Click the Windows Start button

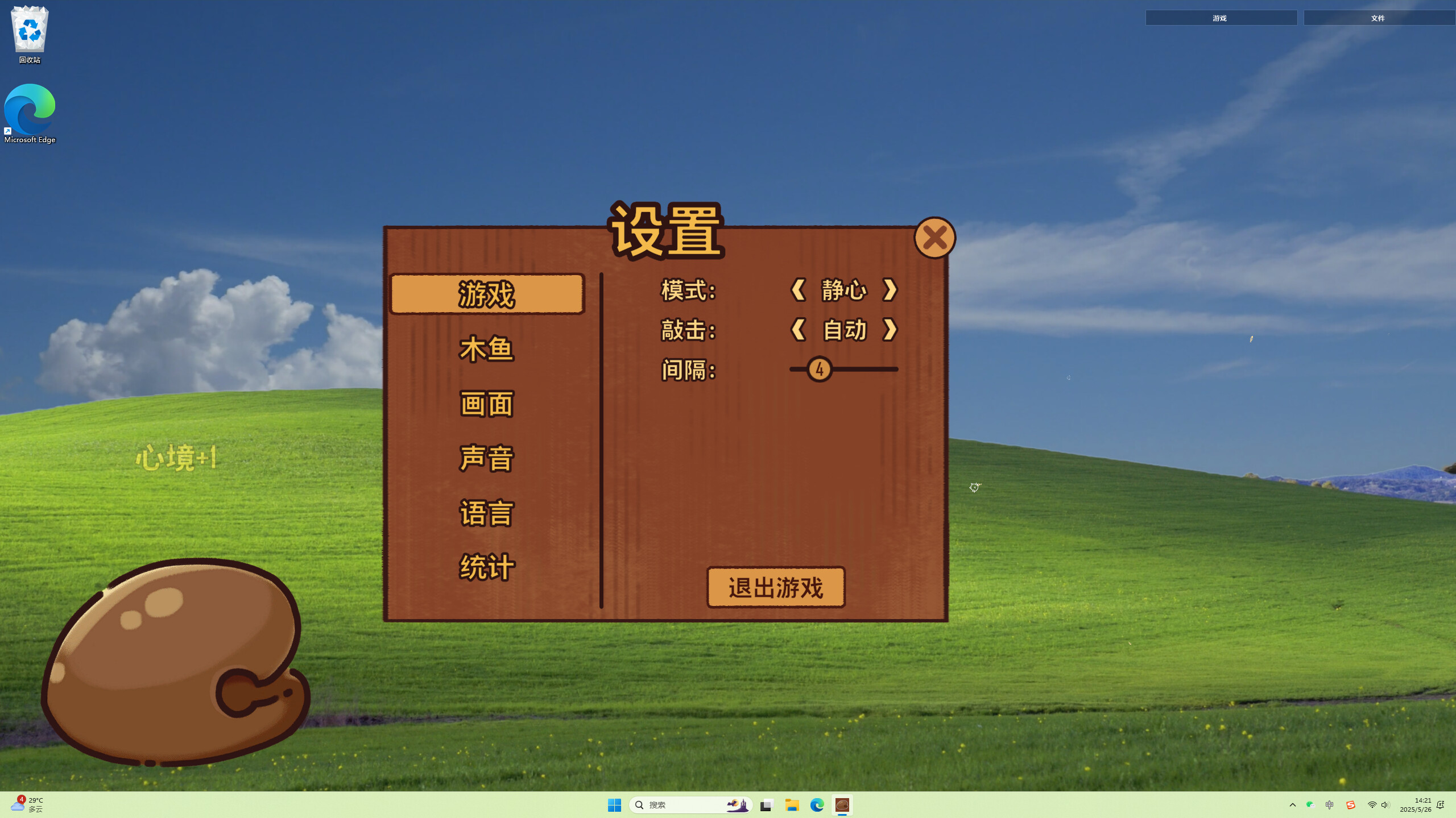(x=614, y=804)
